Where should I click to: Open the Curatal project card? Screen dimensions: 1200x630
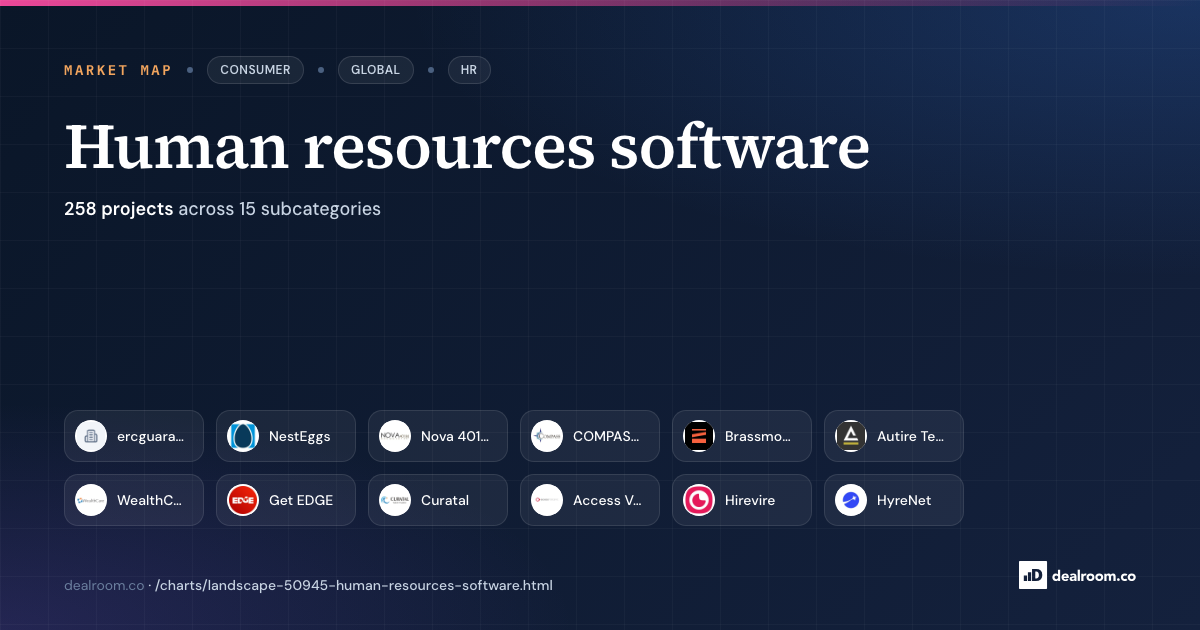click(x=438, y=500)
